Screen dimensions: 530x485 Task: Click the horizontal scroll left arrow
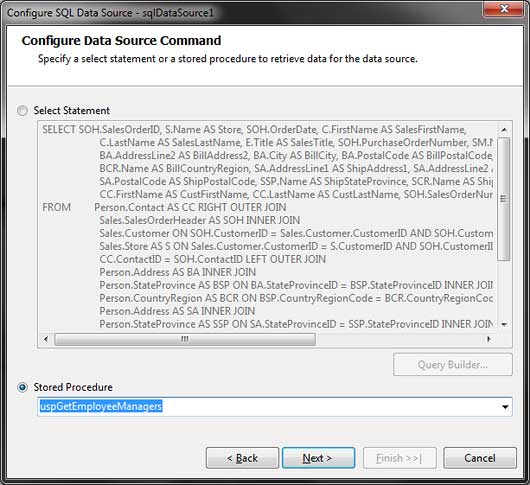[46, 339]
